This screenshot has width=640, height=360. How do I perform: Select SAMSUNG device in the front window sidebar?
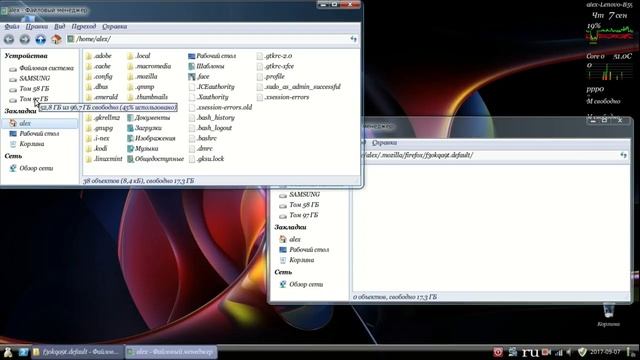tap(29, 78)
